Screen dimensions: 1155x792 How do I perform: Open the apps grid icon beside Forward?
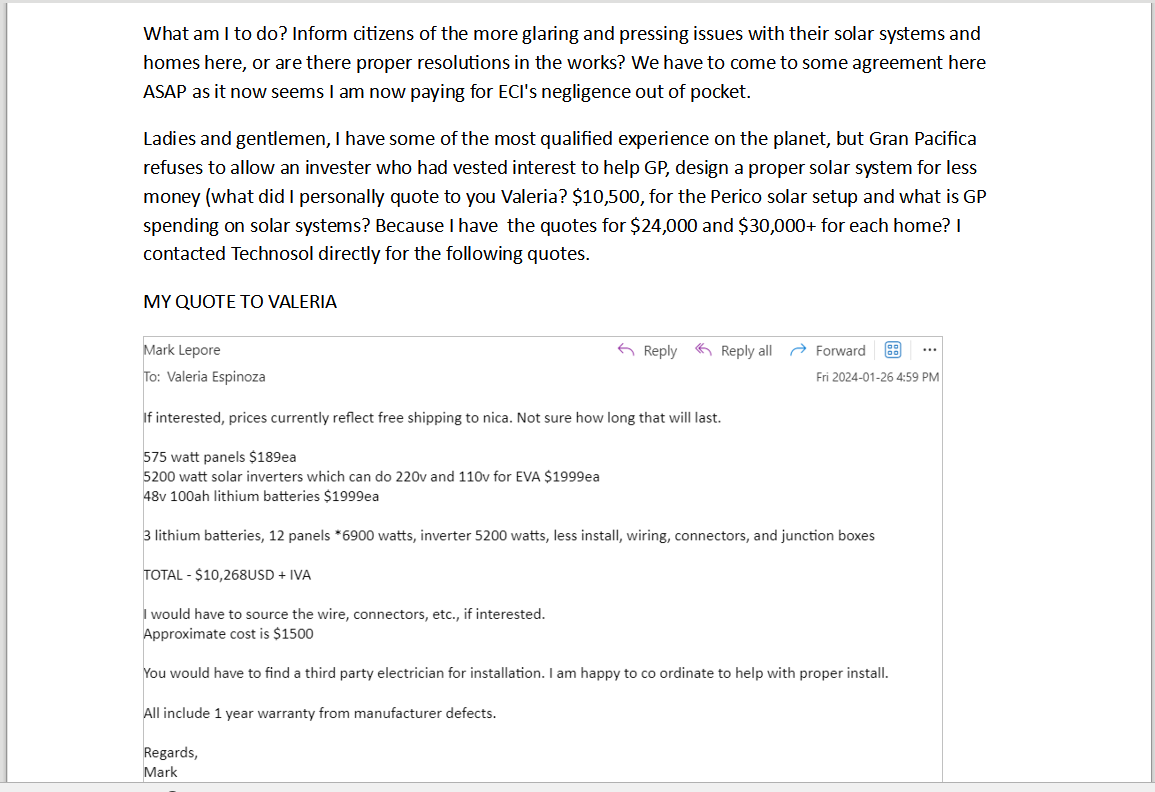coord(893,350)
